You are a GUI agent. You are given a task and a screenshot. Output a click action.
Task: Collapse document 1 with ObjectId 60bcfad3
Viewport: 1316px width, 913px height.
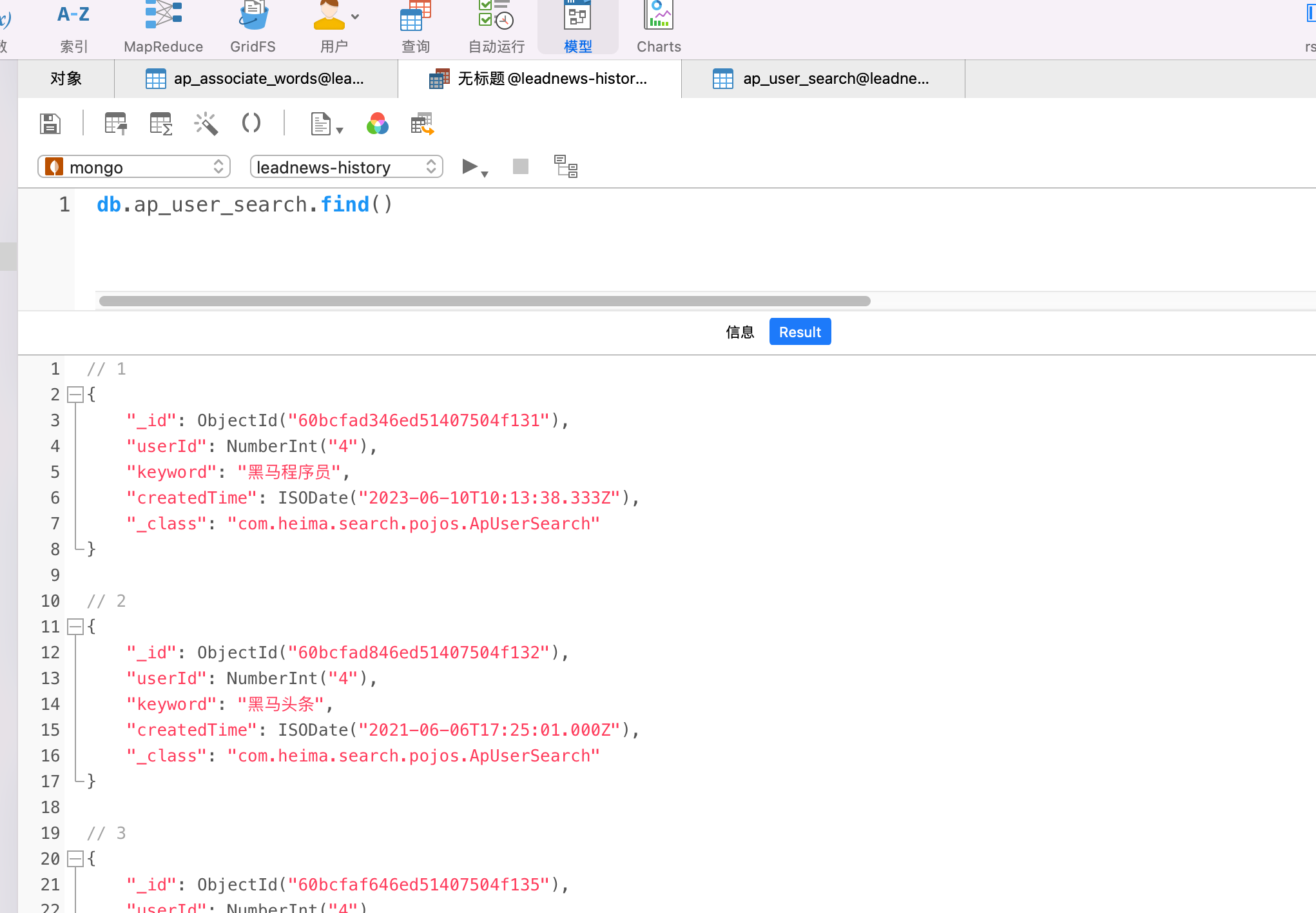click(75, 394)
